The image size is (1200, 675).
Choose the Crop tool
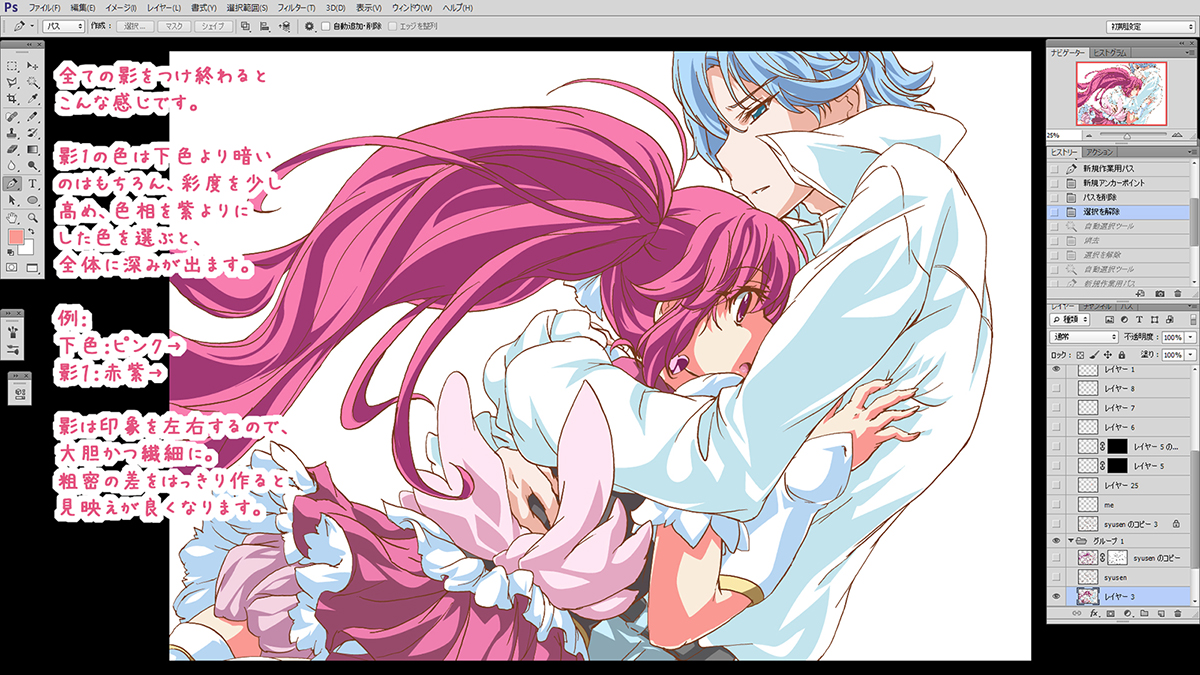pos(12,99)
